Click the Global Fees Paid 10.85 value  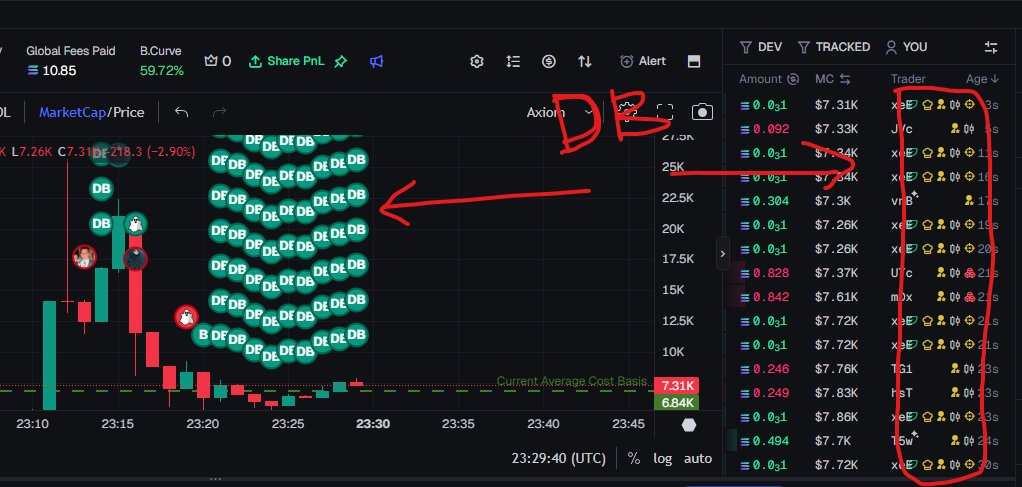(51, 70)
